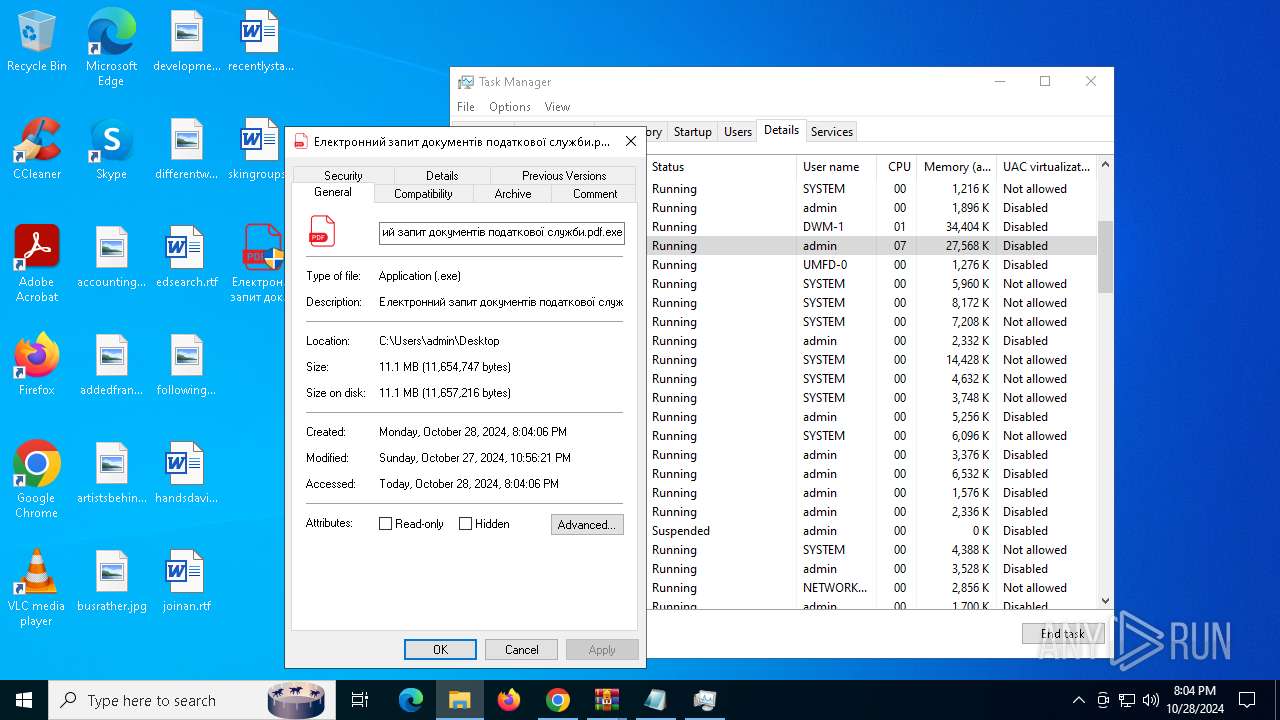Select the skingroups Word document icon
The width and height of the screenshot is (1280, 720).
tap(260, 149)
